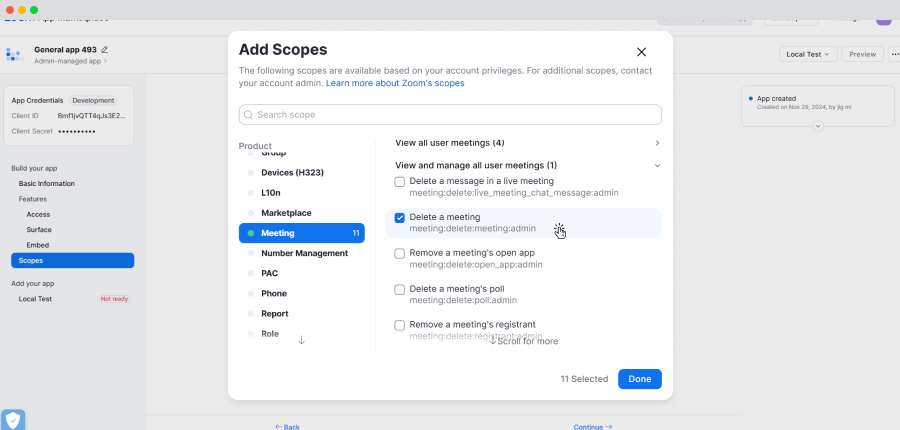
Task: Open Surface in sidebar
Action: 38,230
